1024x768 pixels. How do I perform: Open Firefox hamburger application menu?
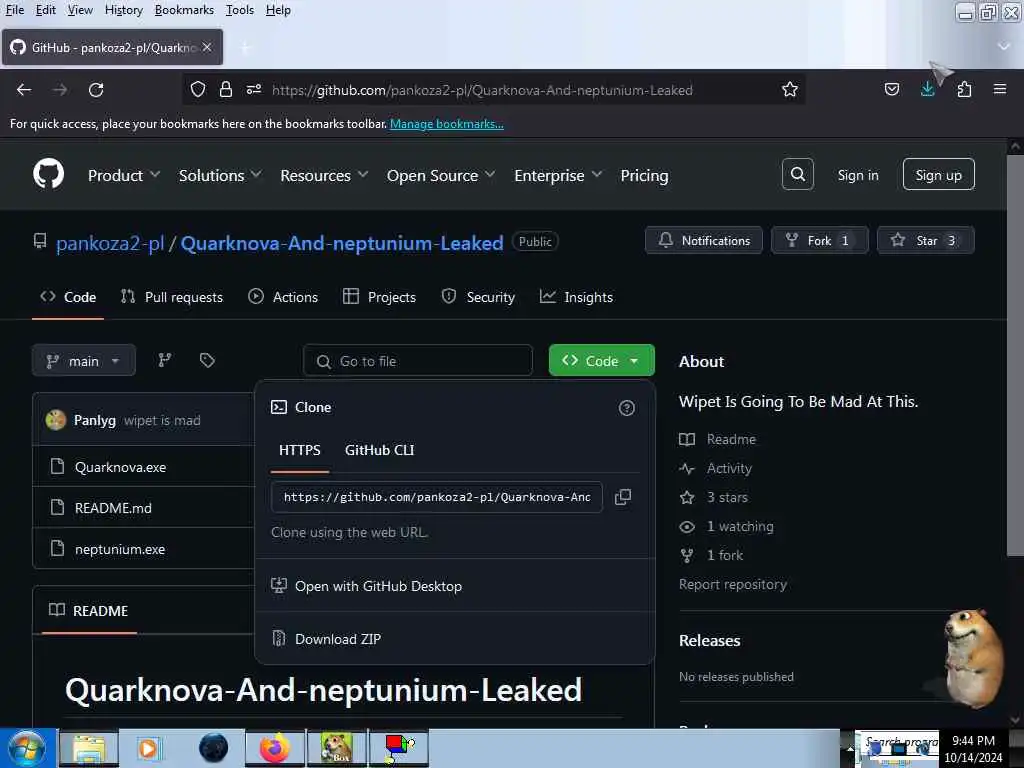1000,89
